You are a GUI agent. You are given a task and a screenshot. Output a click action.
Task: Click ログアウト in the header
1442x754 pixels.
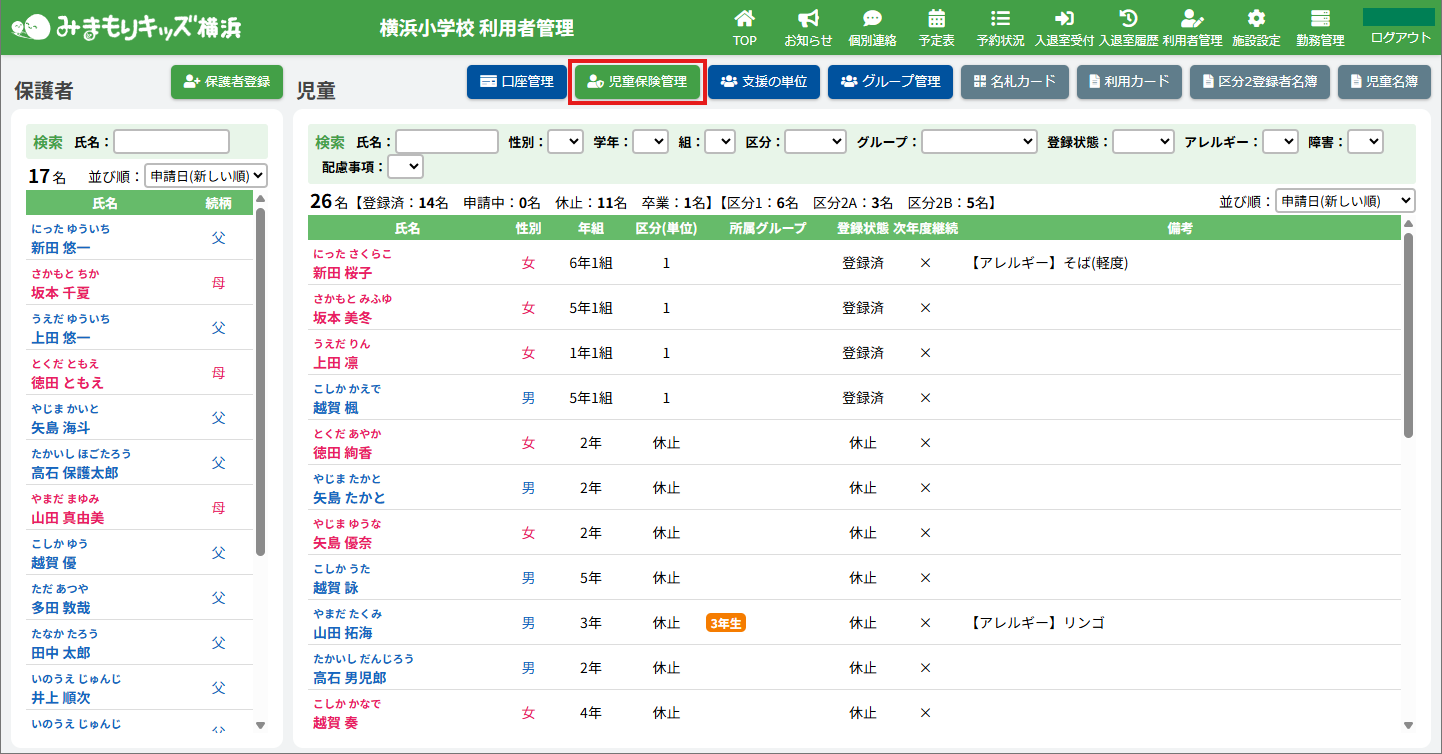pyautogui.click(x=1400, y=37)
